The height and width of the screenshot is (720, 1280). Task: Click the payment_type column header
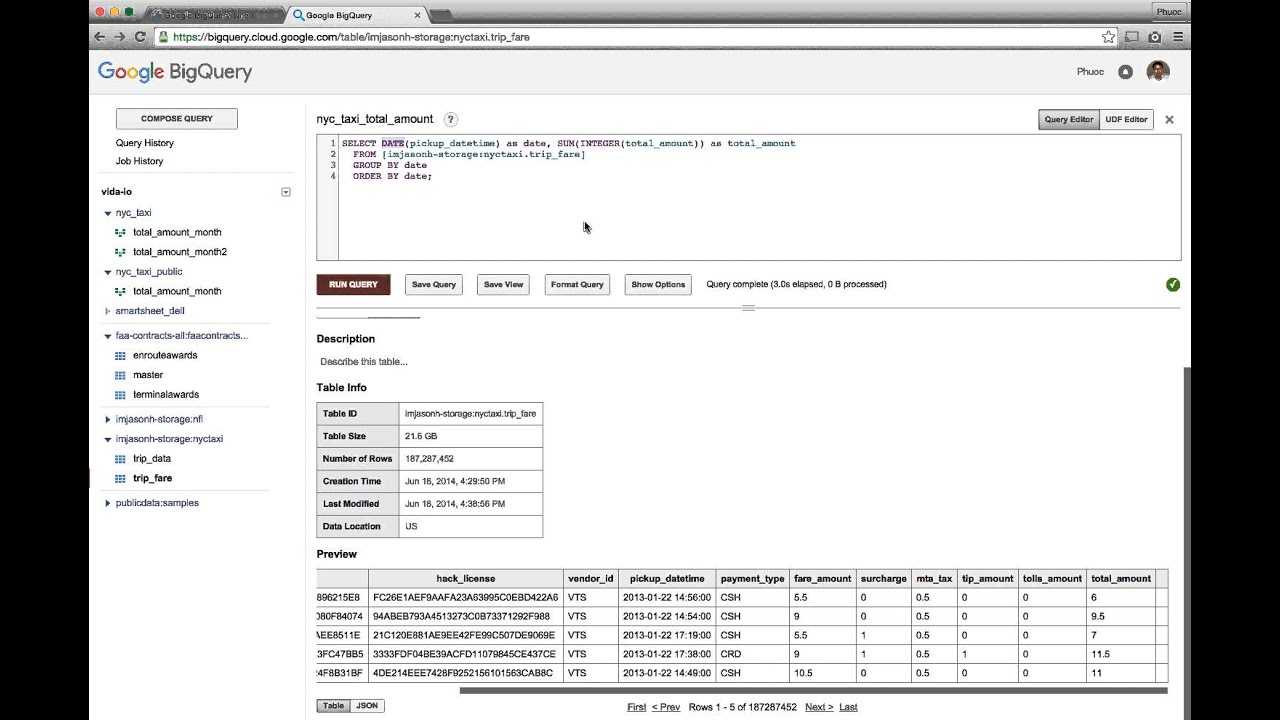click(752, 579)
